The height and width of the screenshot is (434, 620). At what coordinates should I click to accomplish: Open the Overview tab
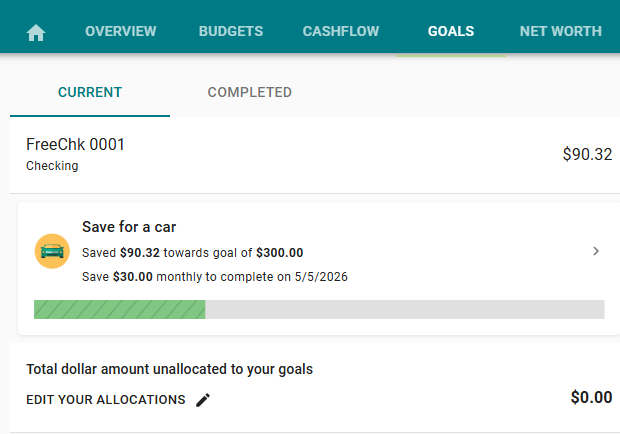[121, 31]
